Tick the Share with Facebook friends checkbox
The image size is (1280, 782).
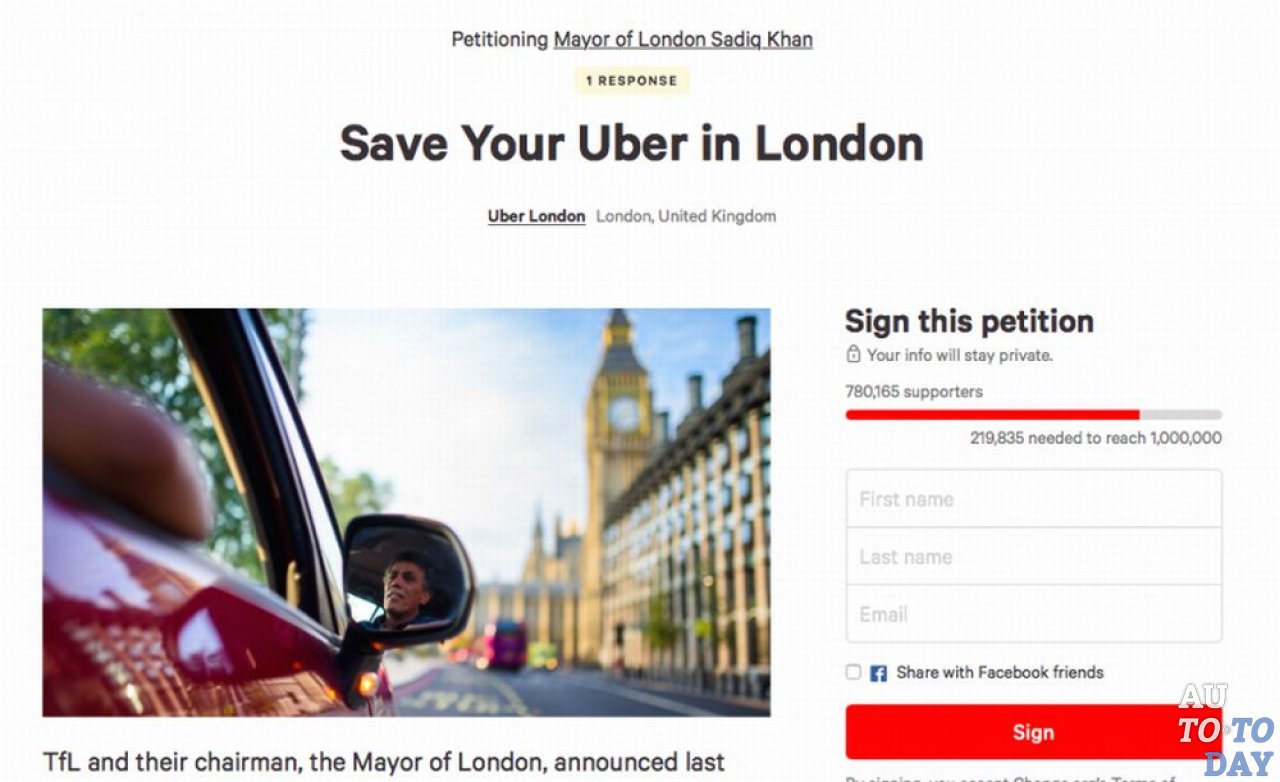click(x=853, y=672)
